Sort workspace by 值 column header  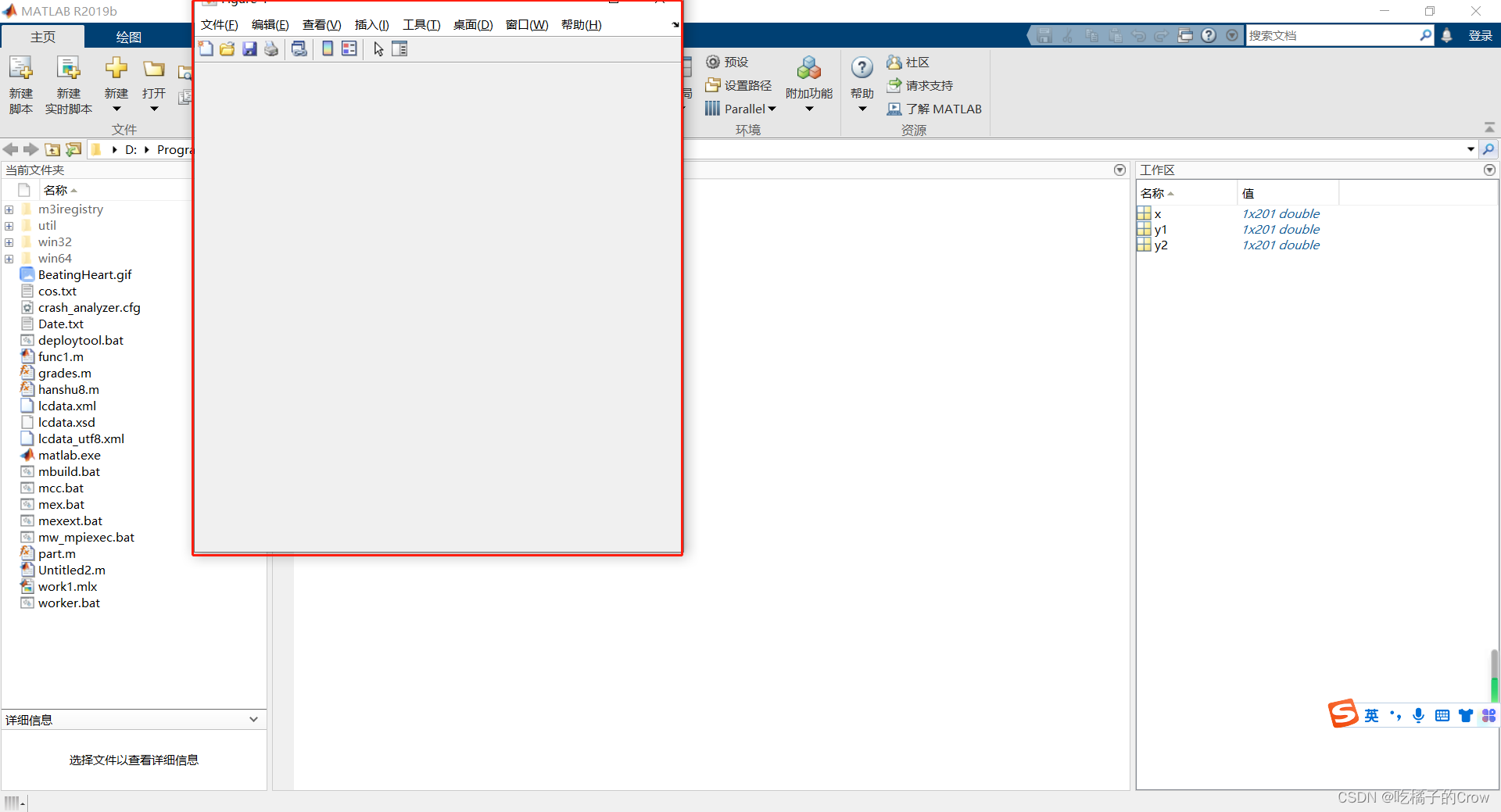tap(1288, 193)
